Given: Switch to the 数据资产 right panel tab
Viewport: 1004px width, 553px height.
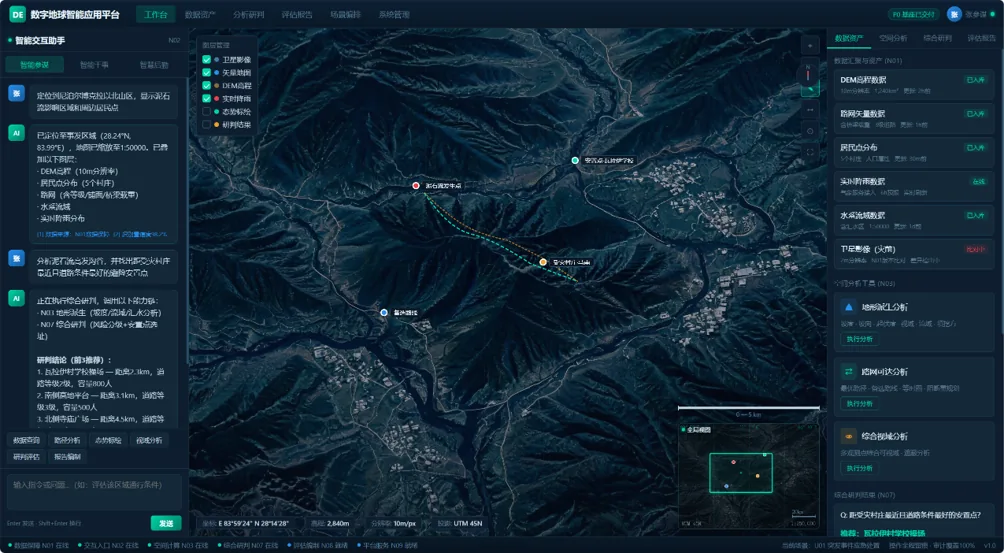Looking at the screenshot, I should point(849,38).
